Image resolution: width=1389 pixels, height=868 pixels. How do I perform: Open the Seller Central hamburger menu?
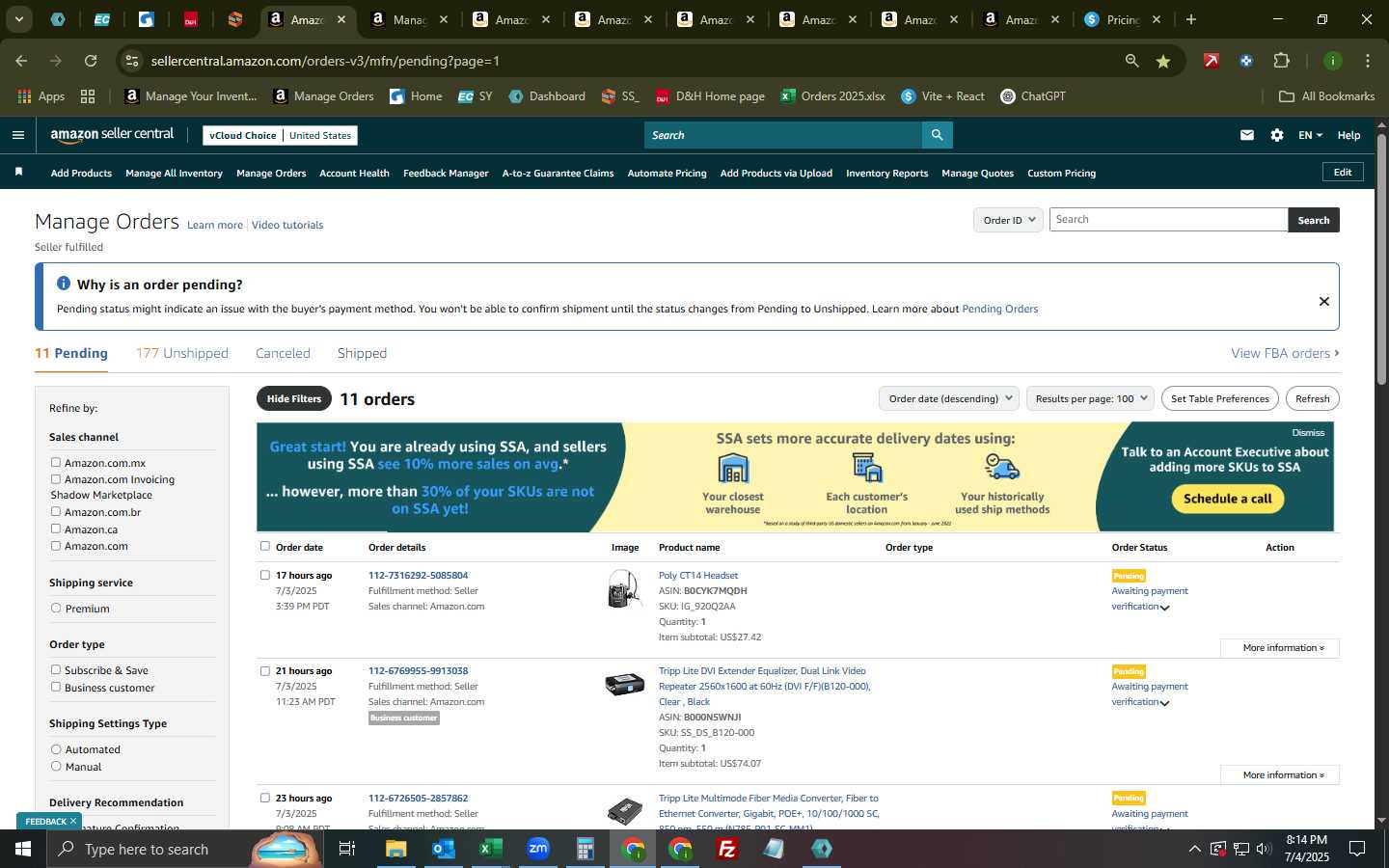(x=17, y=135)
